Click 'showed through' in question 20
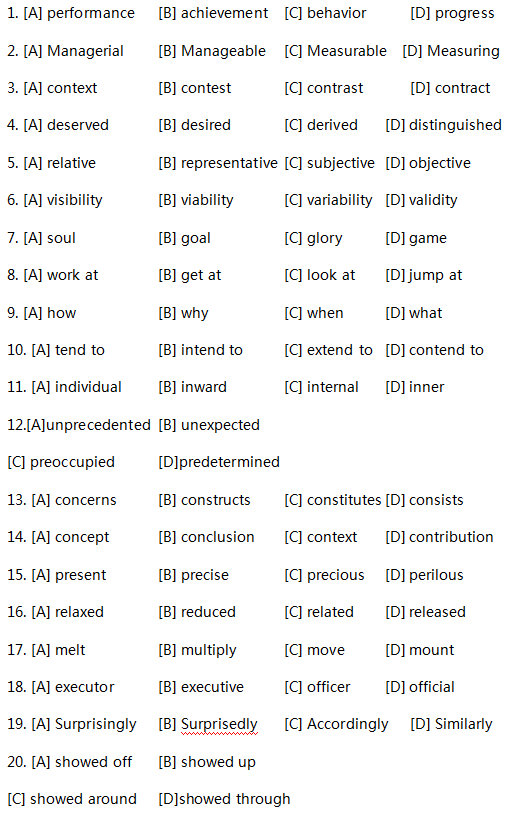509x817 pixels. (x=234, y=799)
